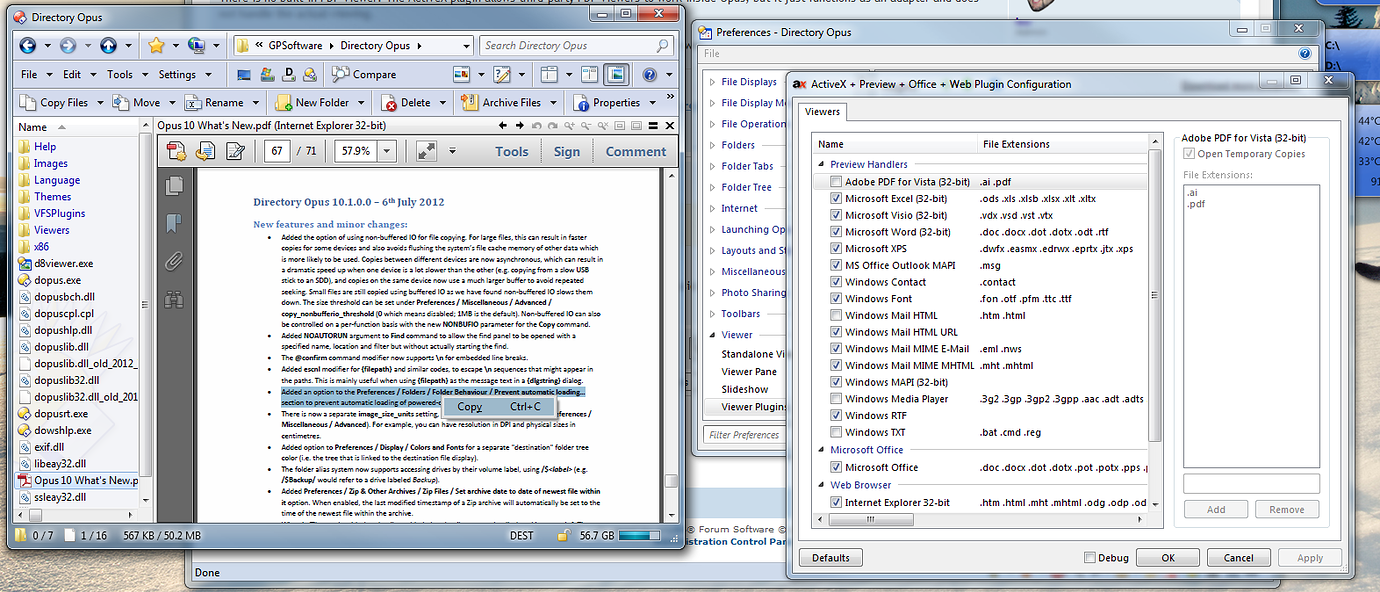Uncheck the Microsoft Excel (32-bit) viewer
Viewport: 1380px width, 592px height.
pos(835,198)
